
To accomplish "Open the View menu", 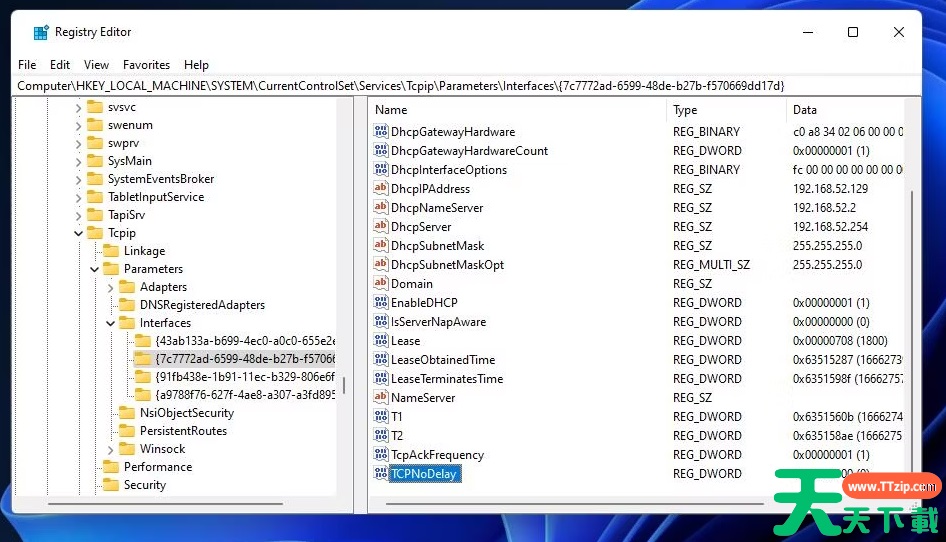I will pos(97,65).
